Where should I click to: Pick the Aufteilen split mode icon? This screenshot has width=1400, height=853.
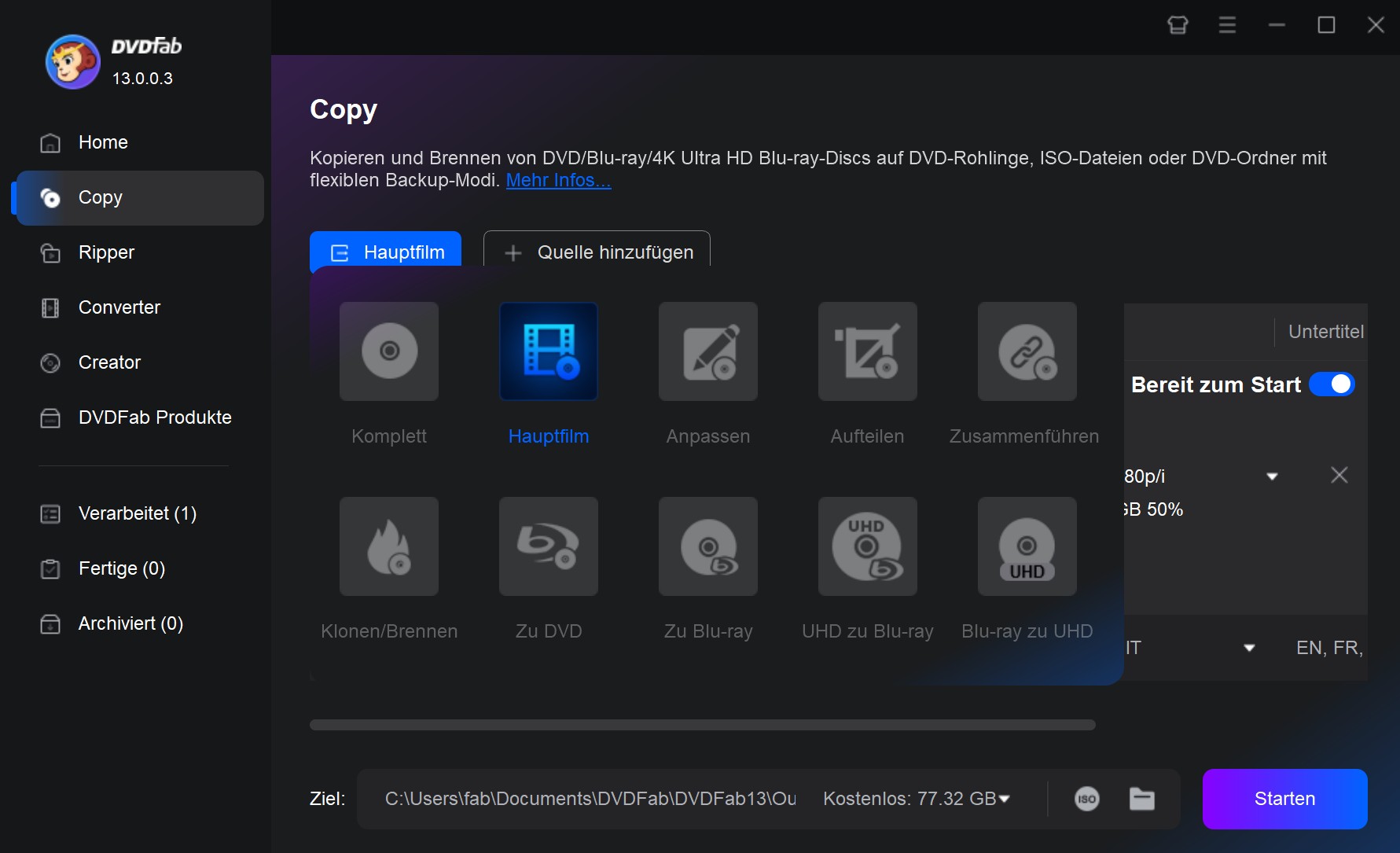pyautogui.click(x=868, y=351)
